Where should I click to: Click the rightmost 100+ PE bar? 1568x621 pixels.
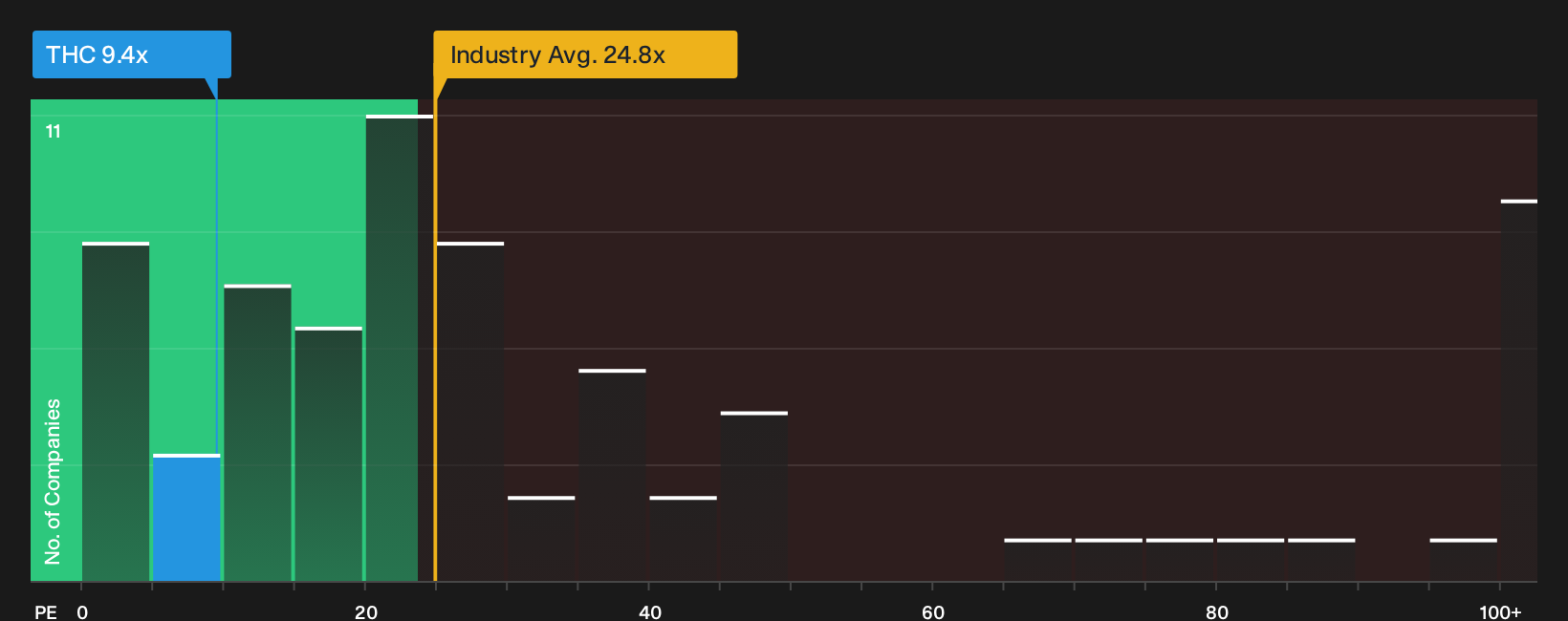pyautogui.click(x=1519, y=391)
